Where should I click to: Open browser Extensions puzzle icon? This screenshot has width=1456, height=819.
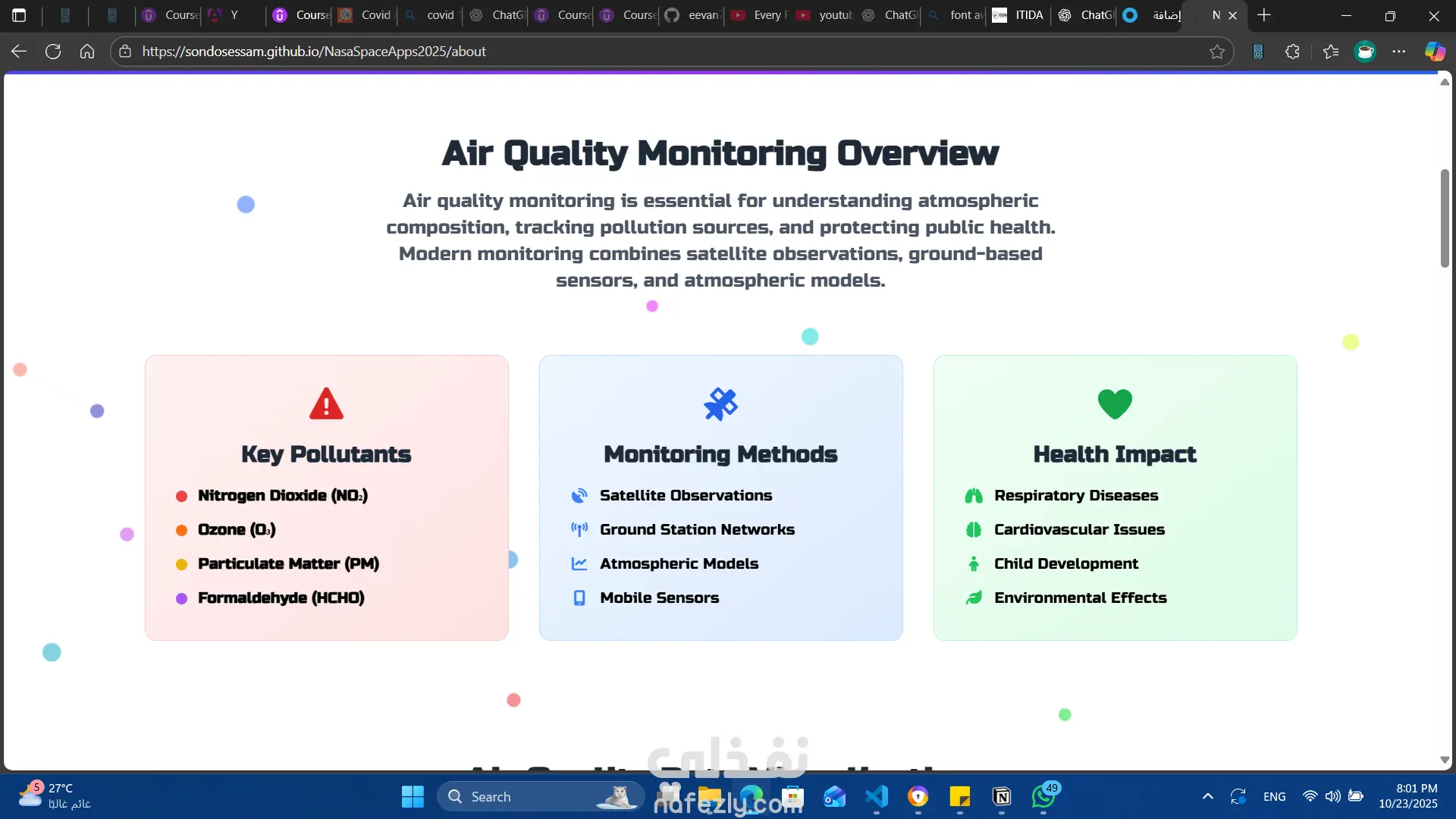coord(1293,52)
